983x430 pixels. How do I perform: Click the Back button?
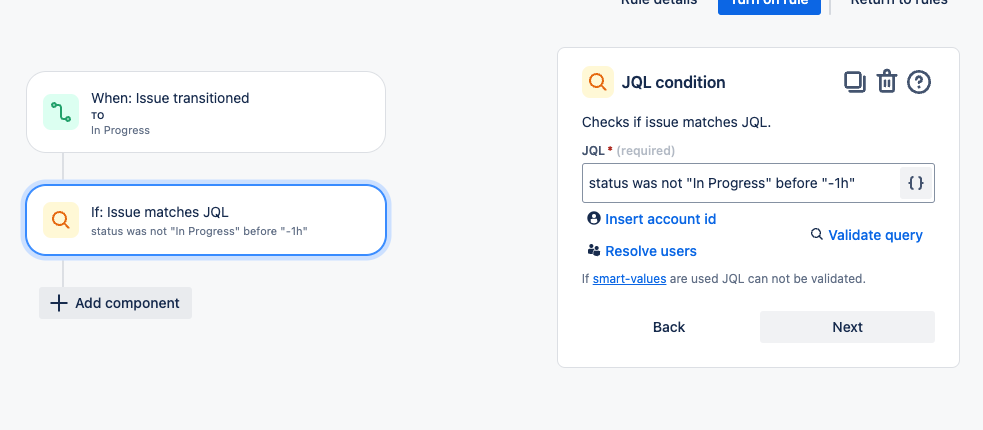click(x=669, y=327)
